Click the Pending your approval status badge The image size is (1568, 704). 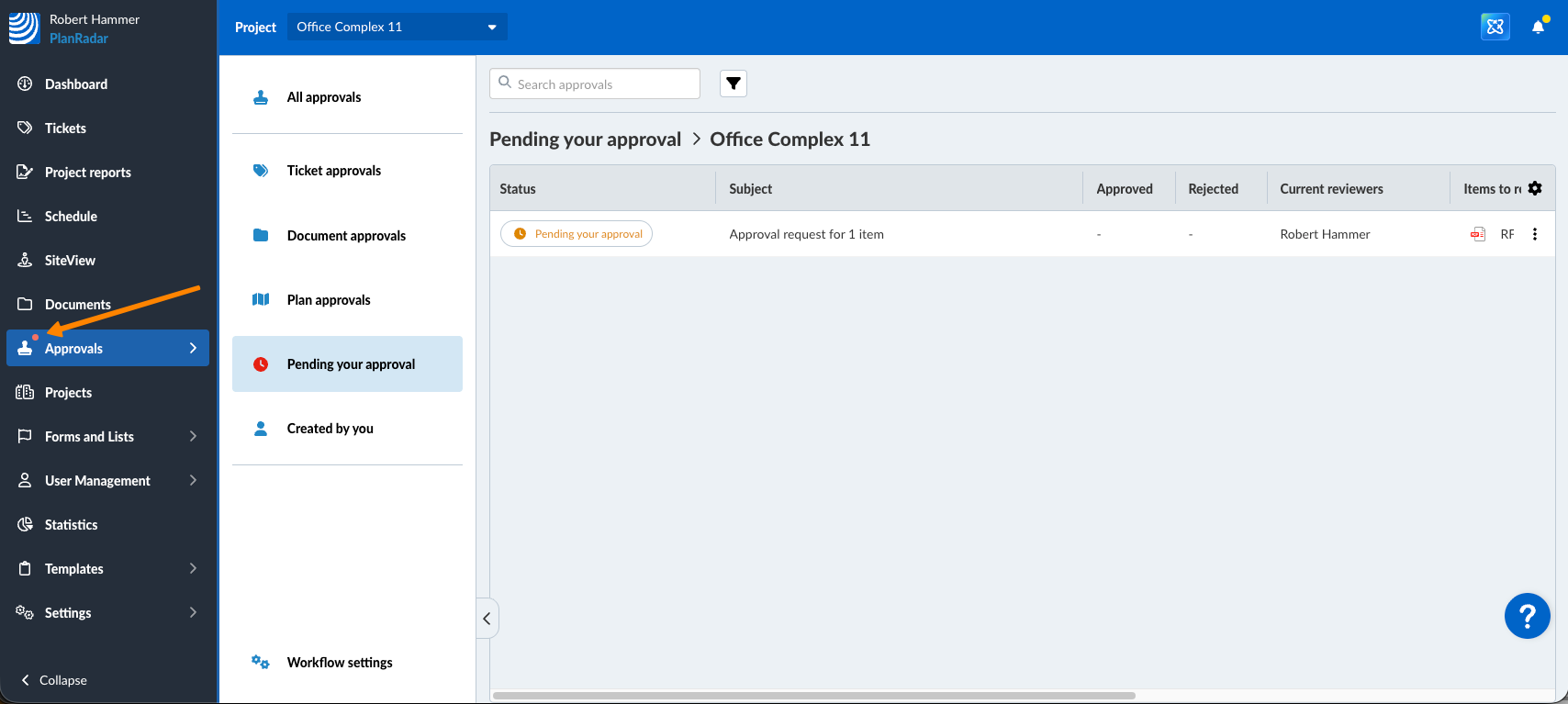(x=577, y=234)
